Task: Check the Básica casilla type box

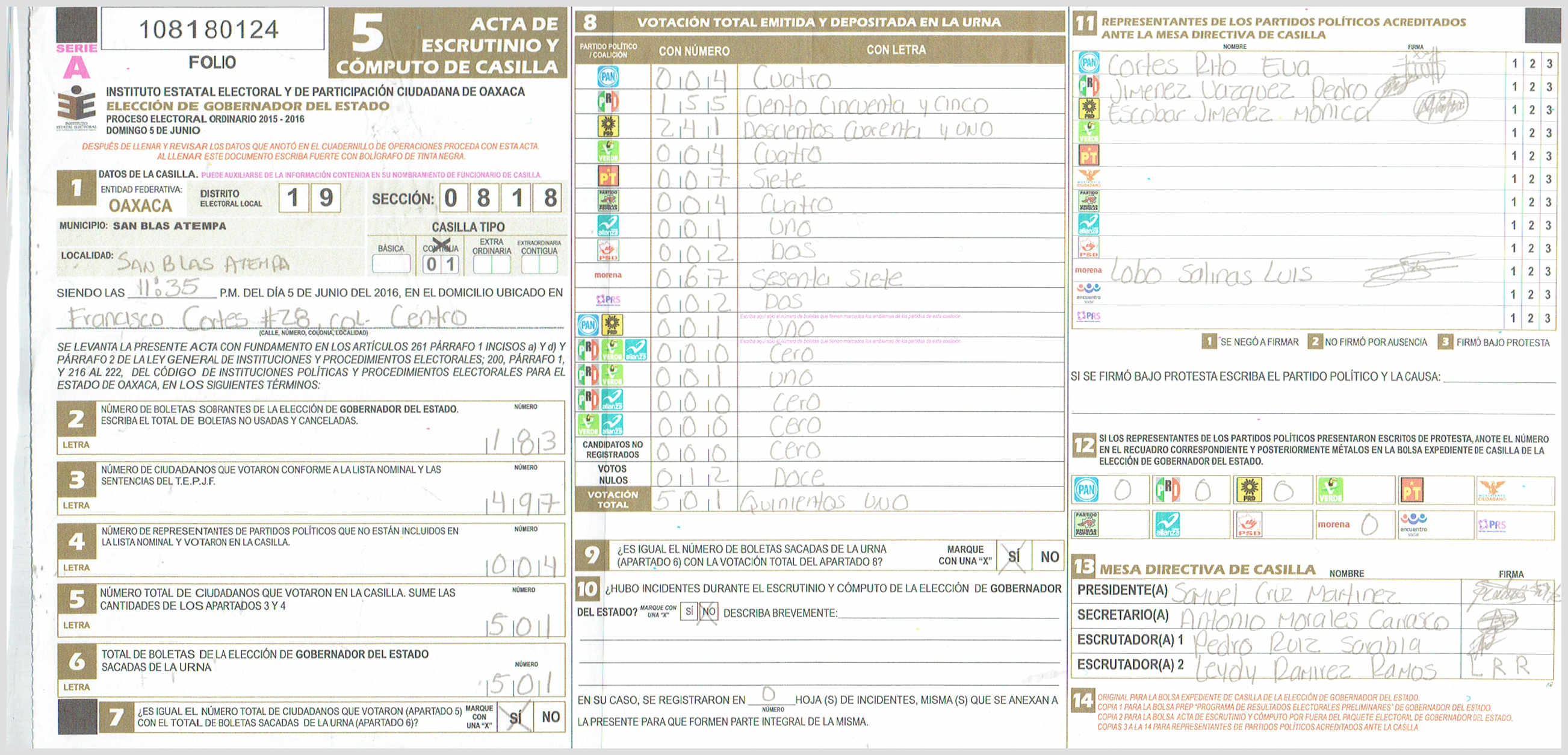Action: point(391,264)
